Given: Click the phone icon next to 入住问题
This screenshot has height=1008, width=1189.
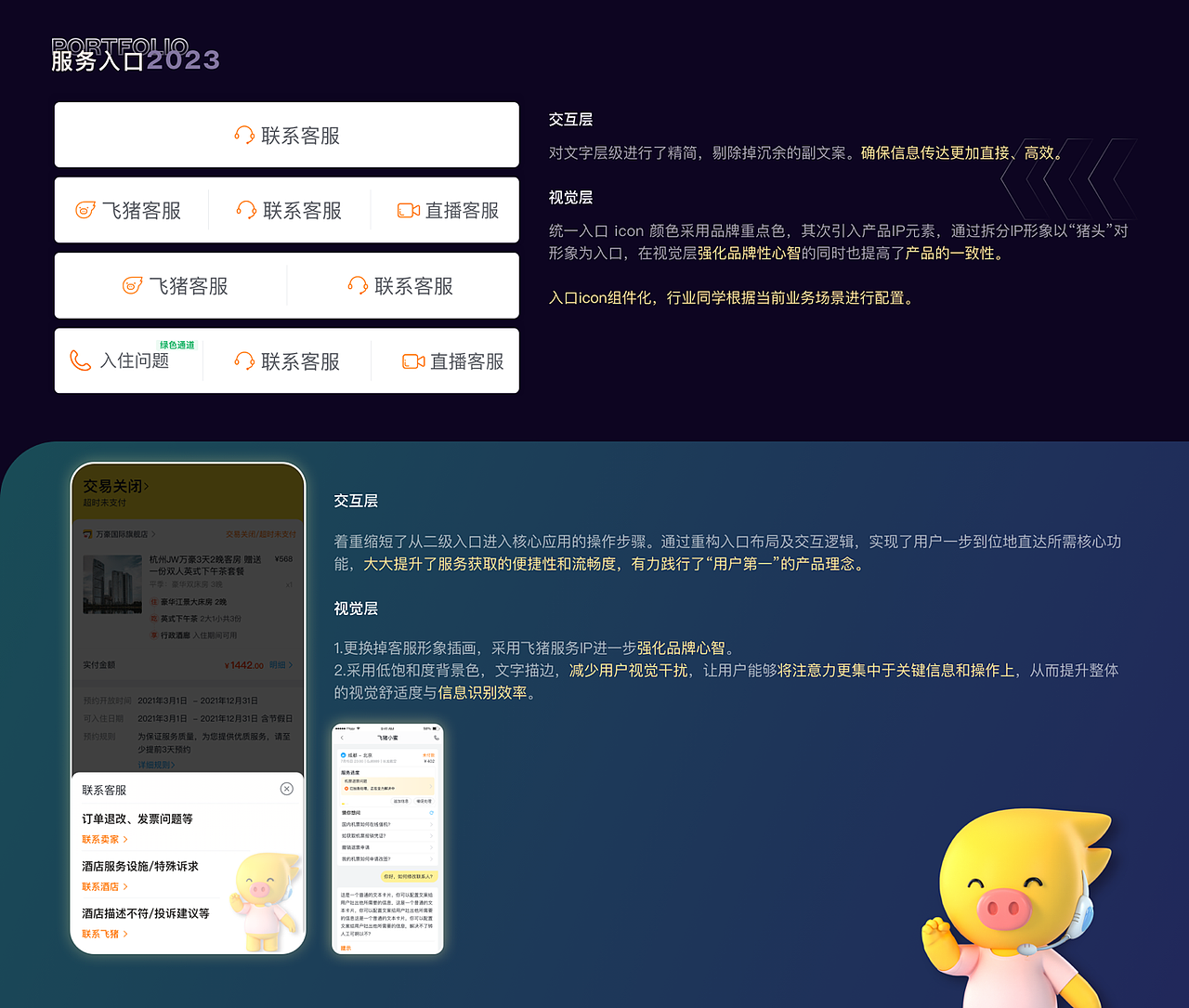Looking at the screenshot, I should click(x=79, y=360).
